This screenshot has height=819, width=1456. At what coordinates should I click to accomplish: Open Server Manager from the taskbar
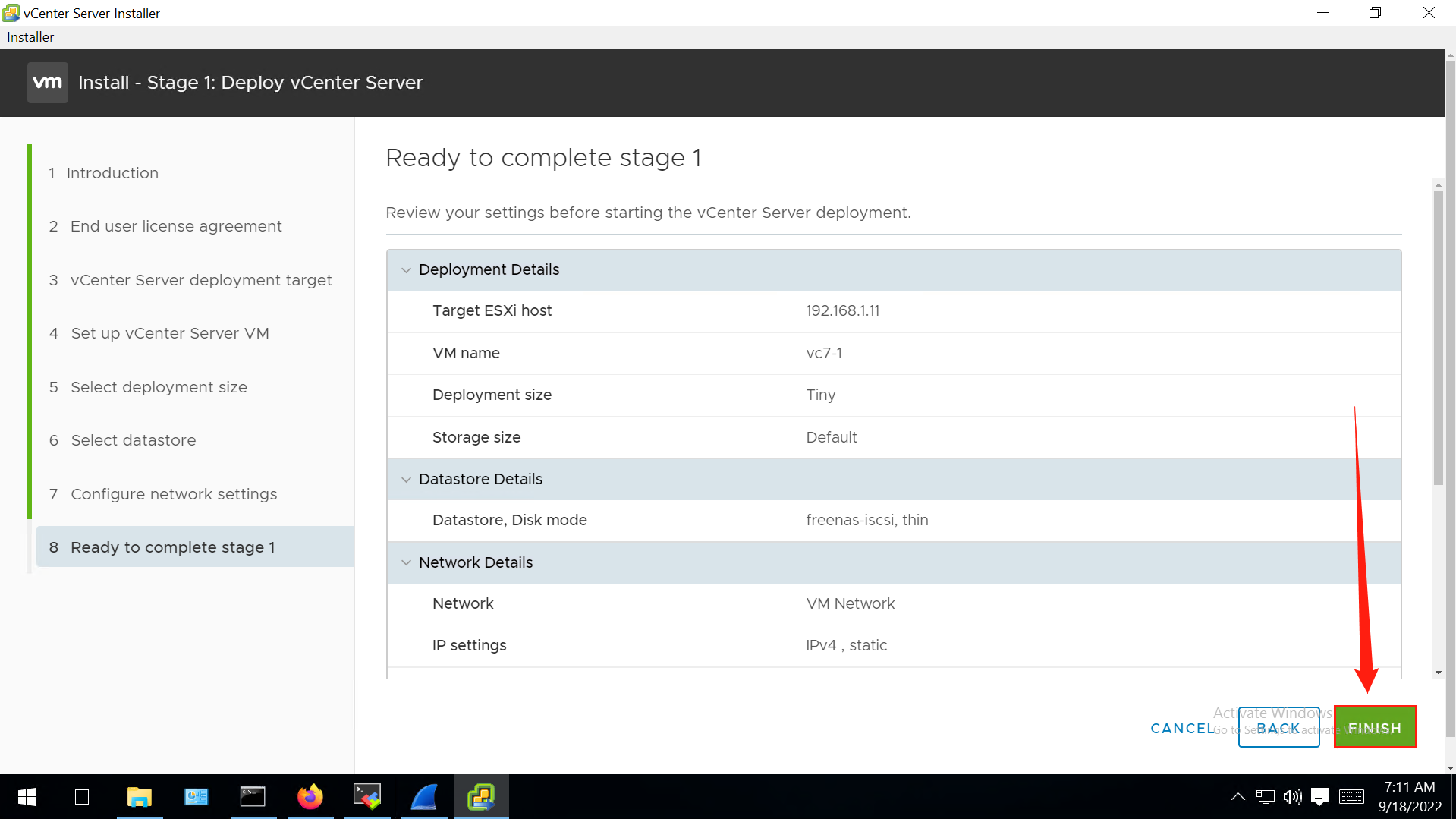[197, 797]
